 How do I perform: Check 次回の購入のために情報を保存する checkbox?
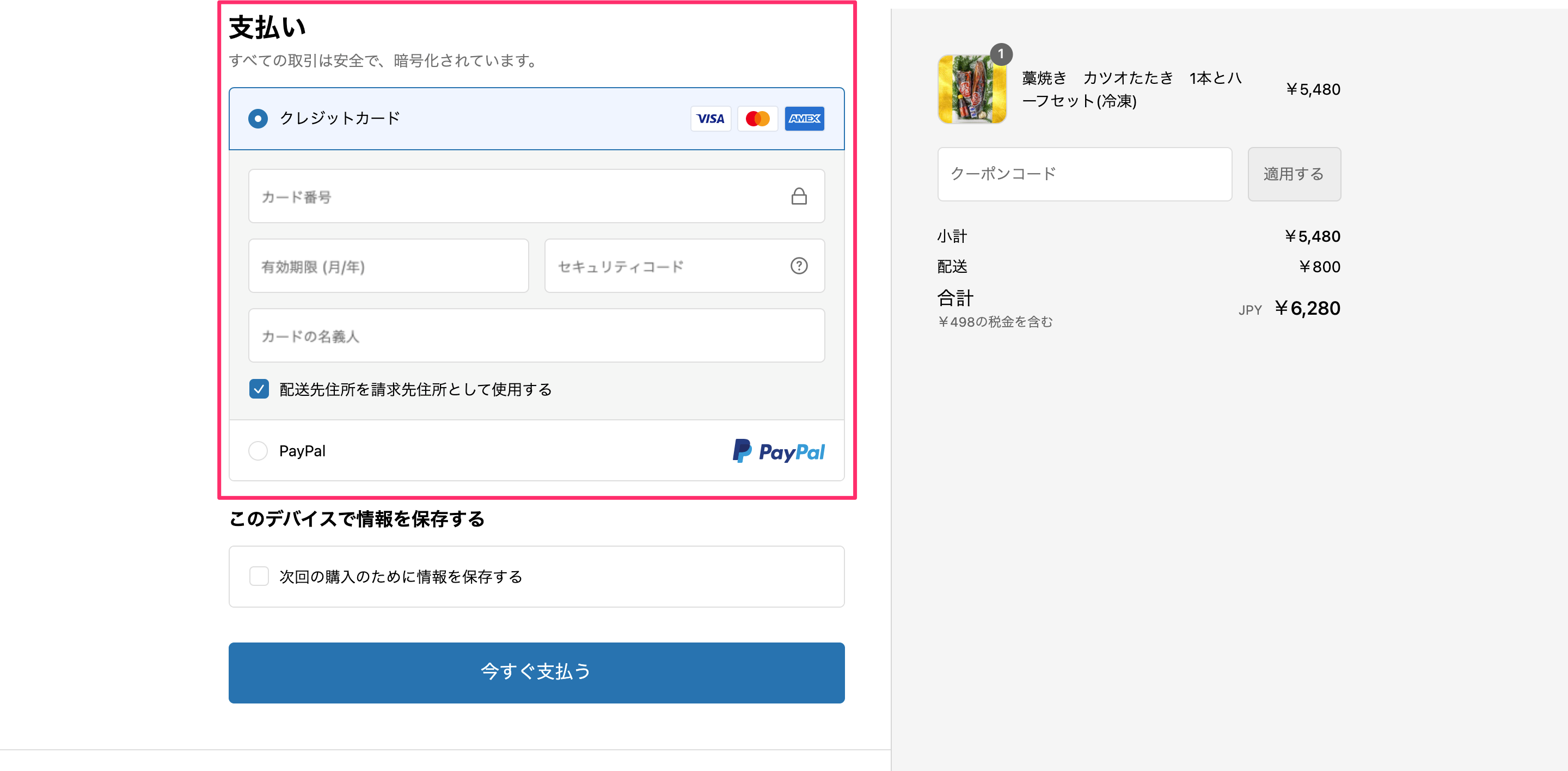(x=259, y=576)
